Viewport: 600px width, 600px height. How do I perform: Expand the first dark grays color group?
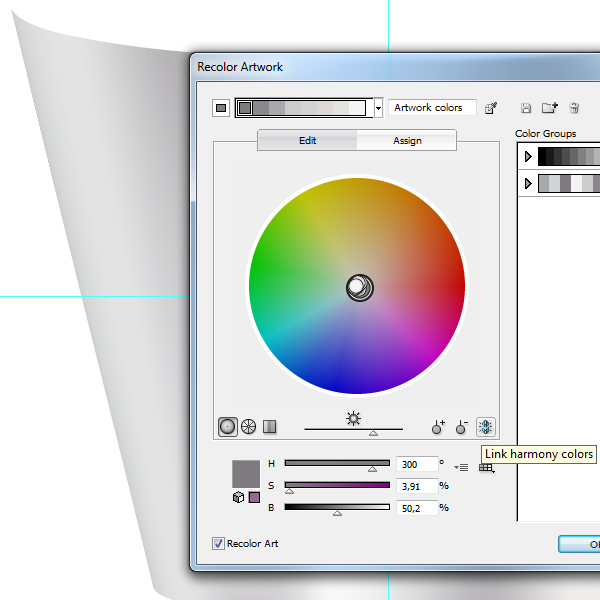pos(528,156)
